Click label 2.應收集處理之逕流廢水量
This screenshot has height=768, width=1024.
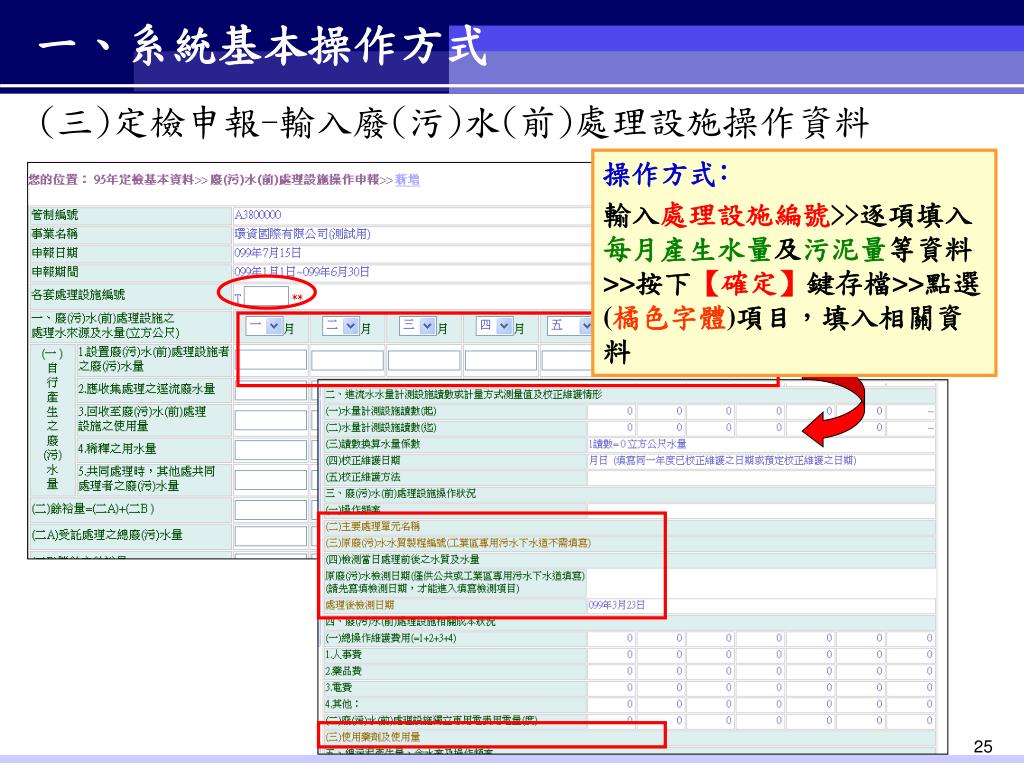tap(146, 389)
